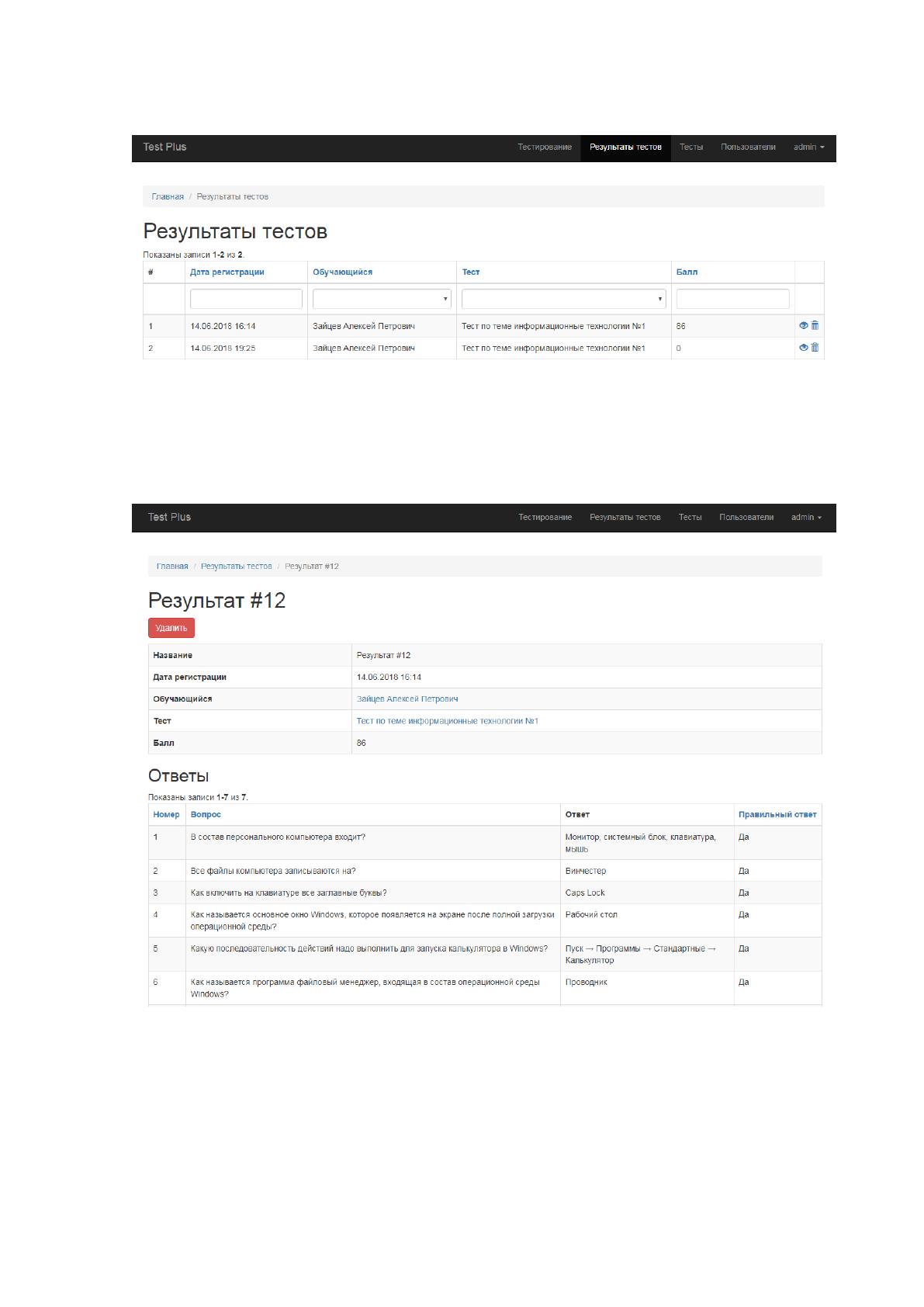
Task: Click Результаты тестов breadcrumb on result page
Action: pyautogui.click(x=237, y=566)
